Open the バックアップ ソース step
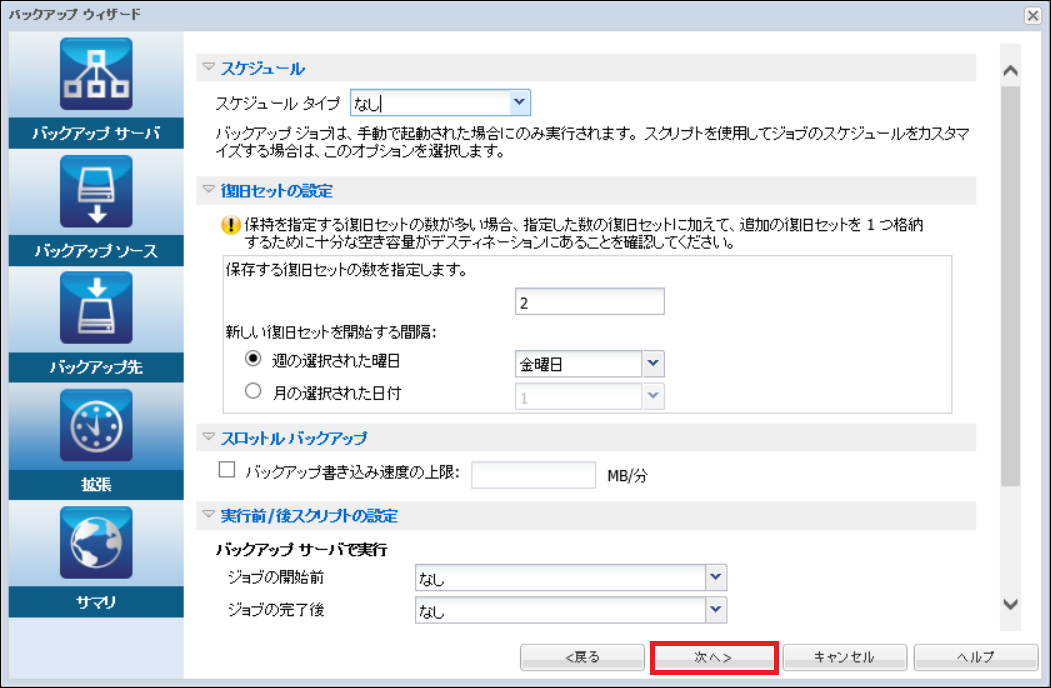 [96, 250]
